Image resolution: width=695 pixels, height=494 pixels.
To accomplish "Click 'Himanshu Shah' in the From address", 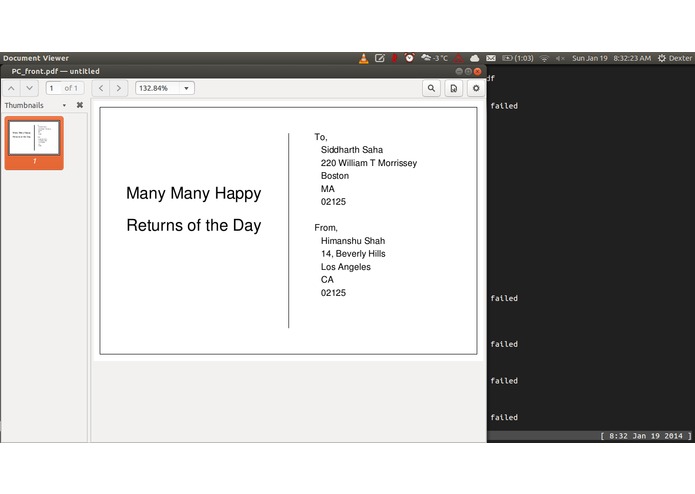I will 353,241.
